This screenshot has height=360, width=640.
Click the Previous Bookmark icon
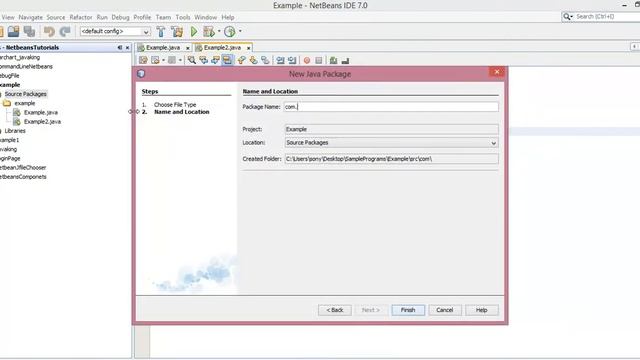242,60
